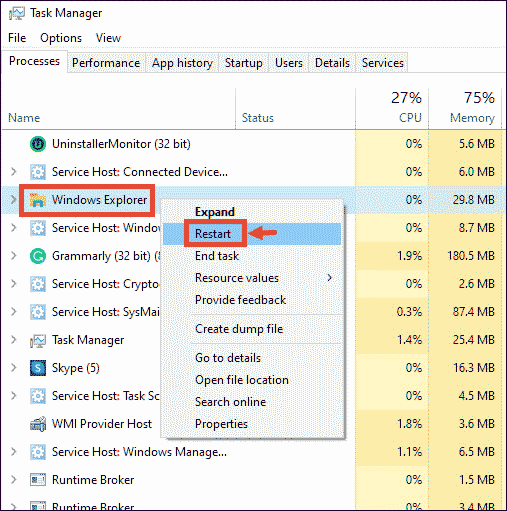Expand the Grammarly (32 bit) process group

[x=13, y=256]
